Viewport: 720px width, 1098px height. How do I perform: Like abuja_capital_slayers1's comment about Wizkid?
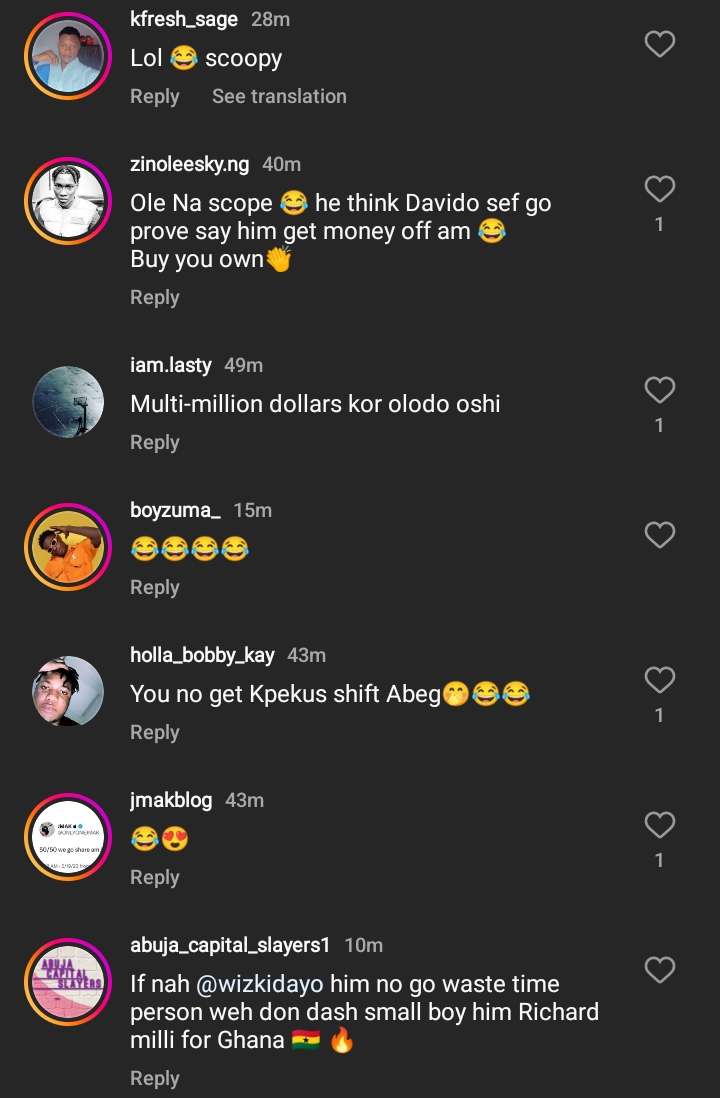pyautogui.click(x=659, y=970)
